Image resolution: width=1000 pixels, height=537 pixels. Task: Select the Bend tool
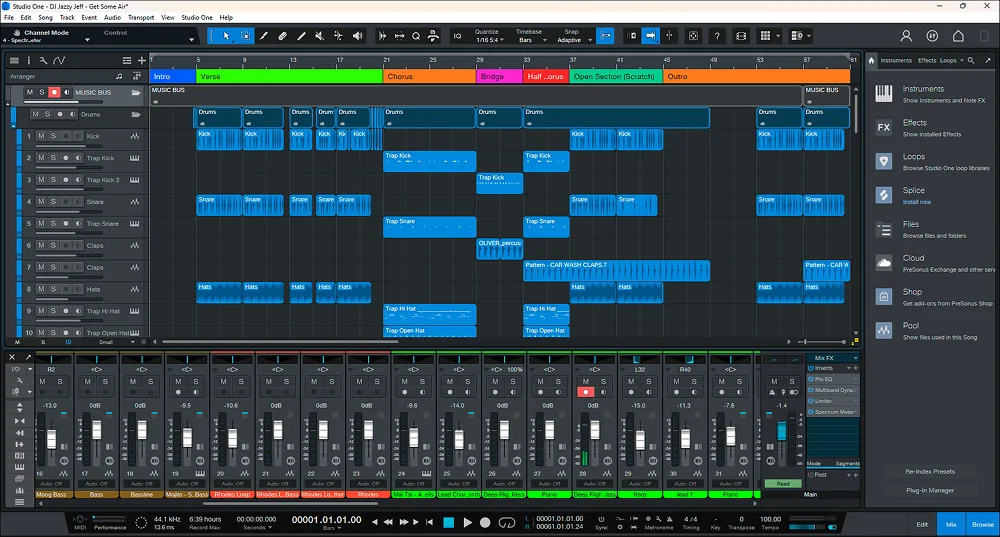(338, 36)
